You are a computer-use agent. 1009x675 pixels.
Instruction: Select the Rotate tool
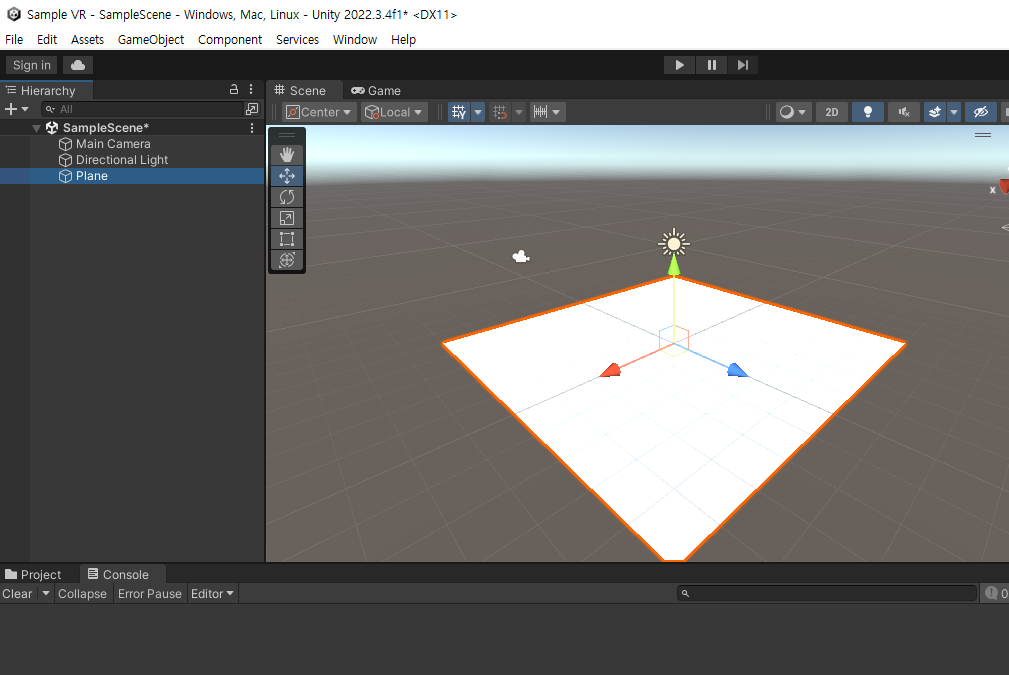point(287,197)
